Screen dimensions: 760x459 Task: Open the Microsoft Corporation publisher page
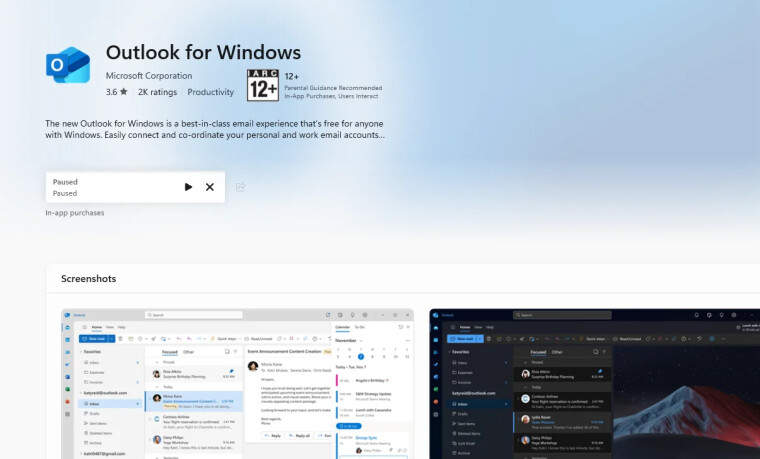[x=149, y=76]
